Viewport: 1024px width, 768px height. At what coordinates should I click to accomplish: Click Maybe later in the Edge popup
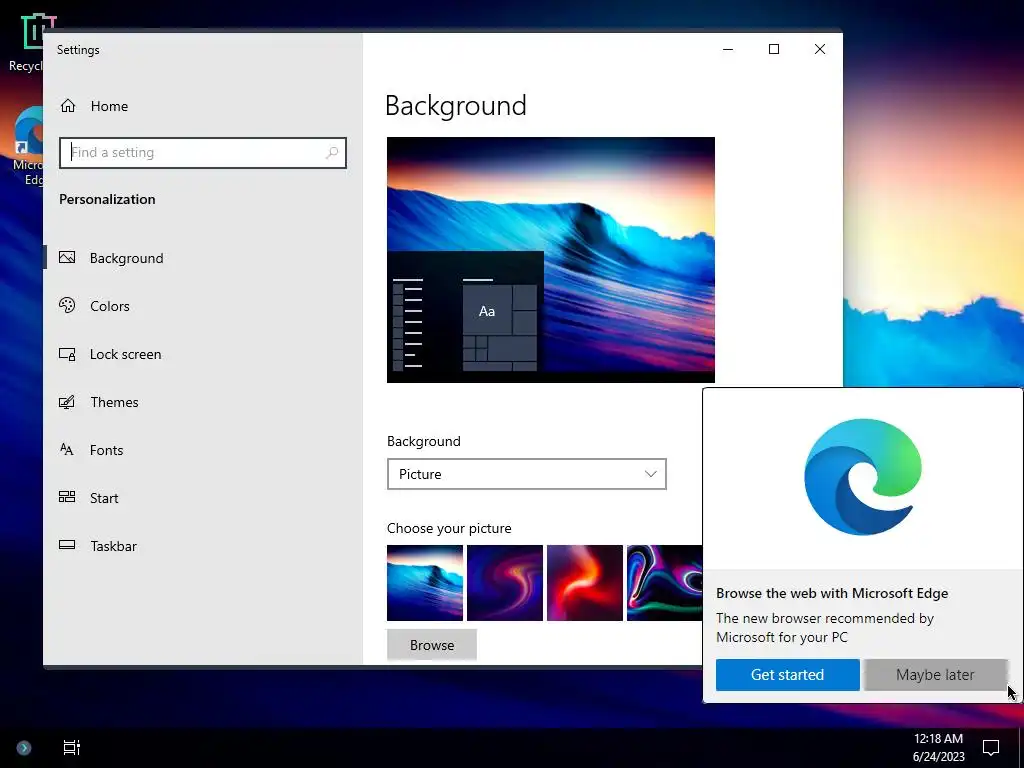(x=935, y=675)
